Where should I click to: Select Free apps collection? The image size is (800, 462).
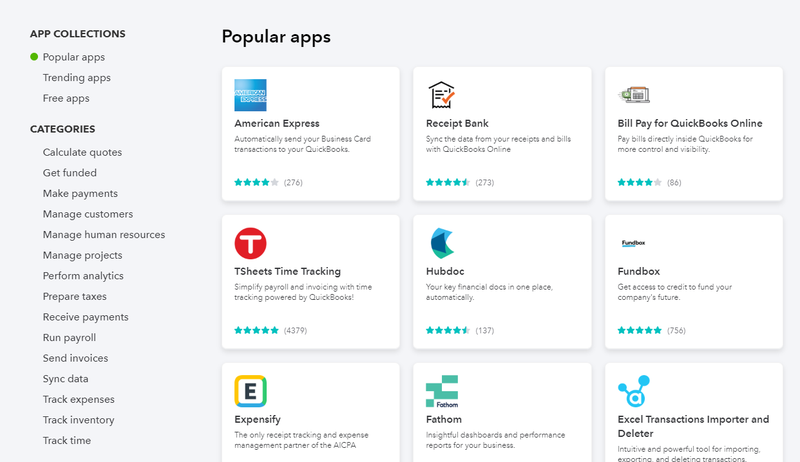tap(66, 98)
